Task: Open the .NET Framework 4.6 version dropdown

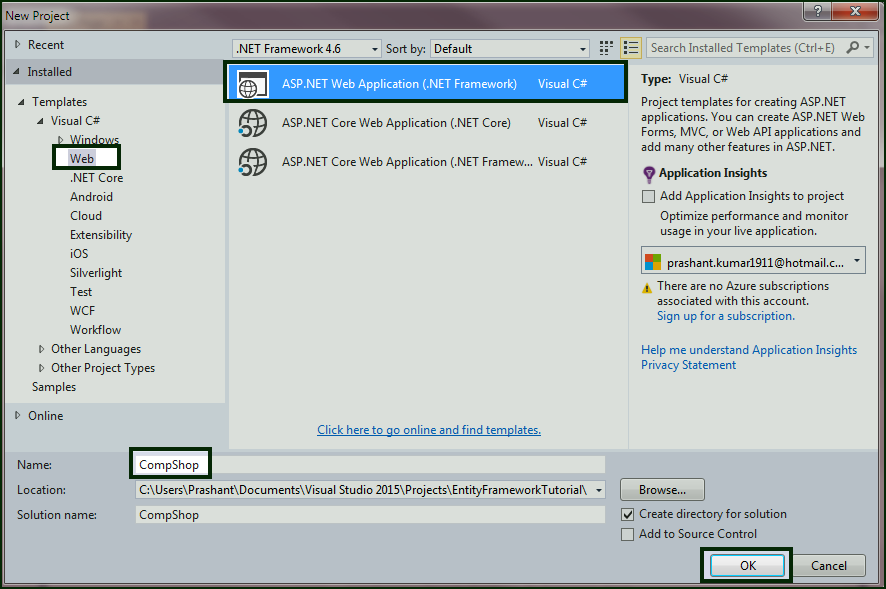Action: coord(307,49)
